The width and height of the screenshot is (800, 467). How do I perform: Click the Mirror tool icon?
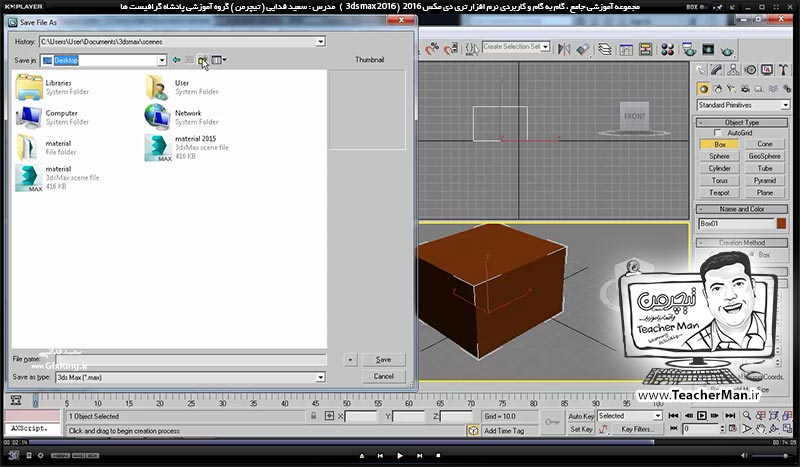pos(564,49)
